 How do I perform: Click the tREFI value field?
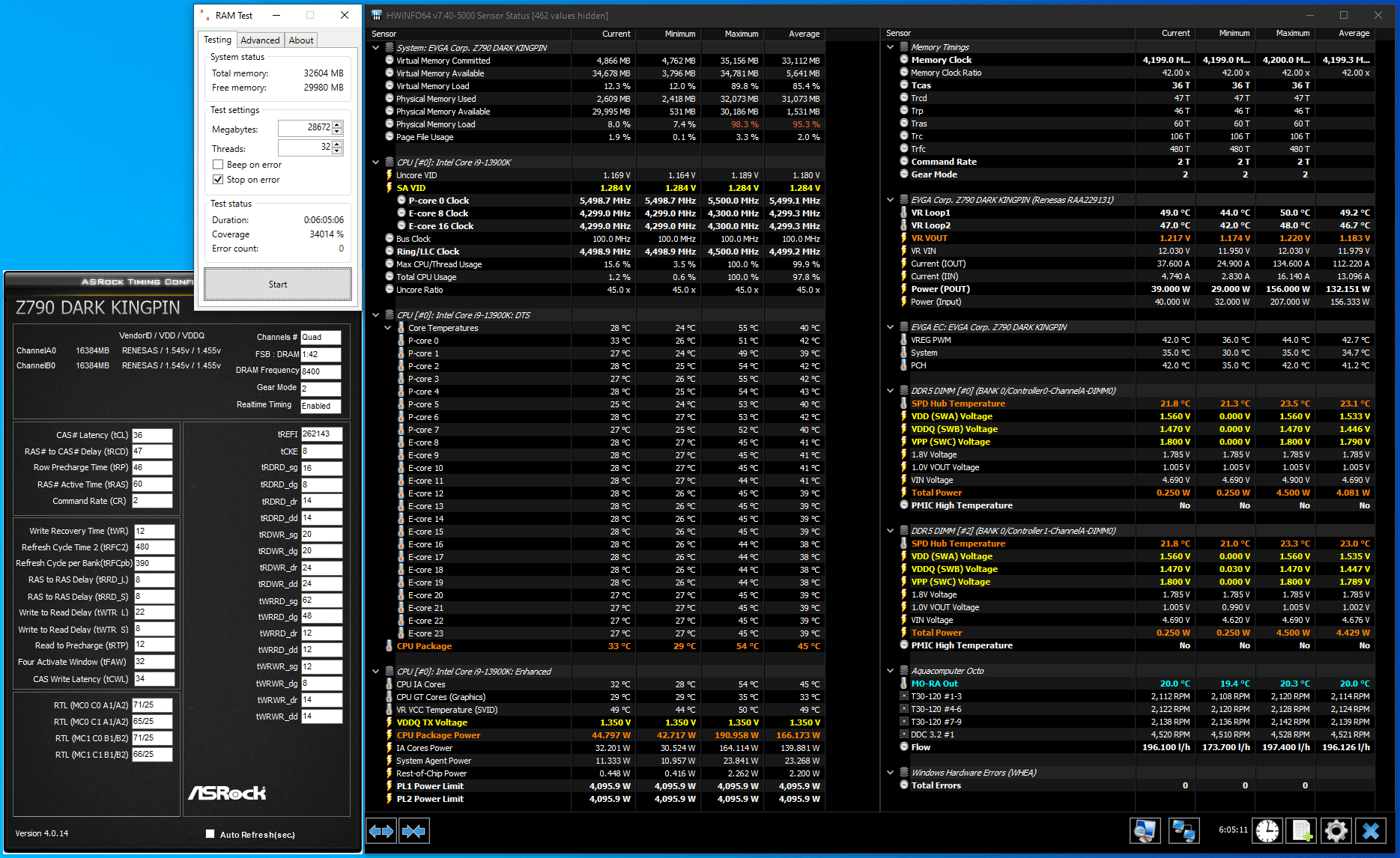pos(321,434)
